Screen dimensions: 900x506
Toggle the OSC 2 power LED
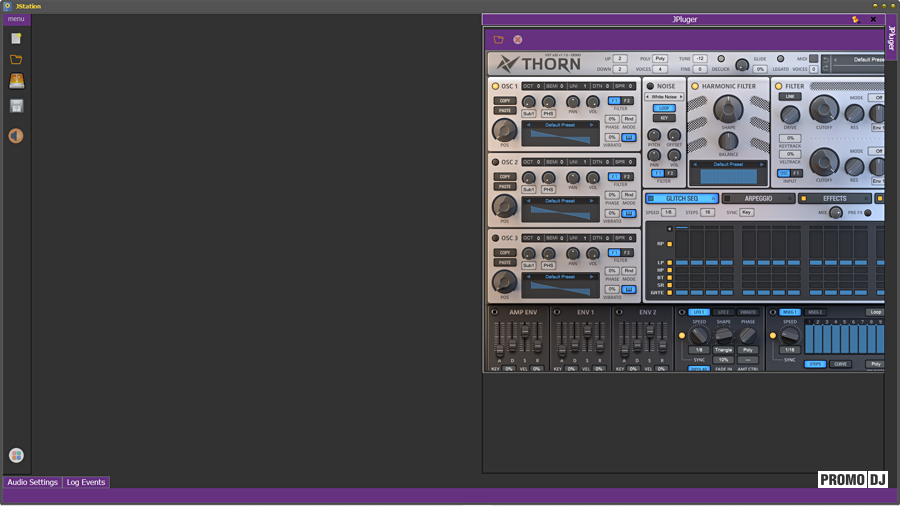(495, 162)
